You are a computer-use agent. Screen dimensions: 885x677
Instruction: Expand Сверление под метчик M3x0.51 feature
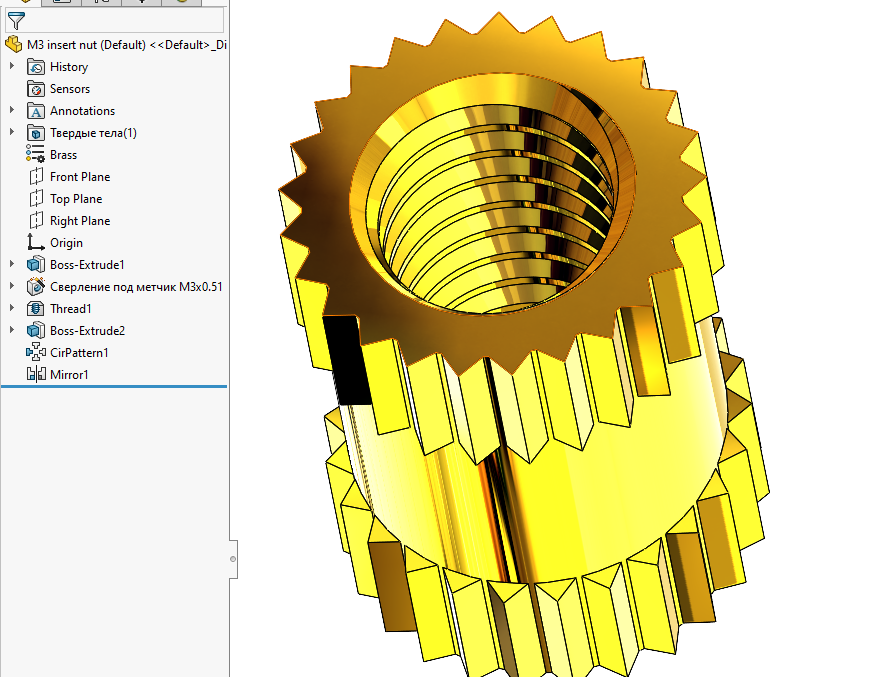12,287
